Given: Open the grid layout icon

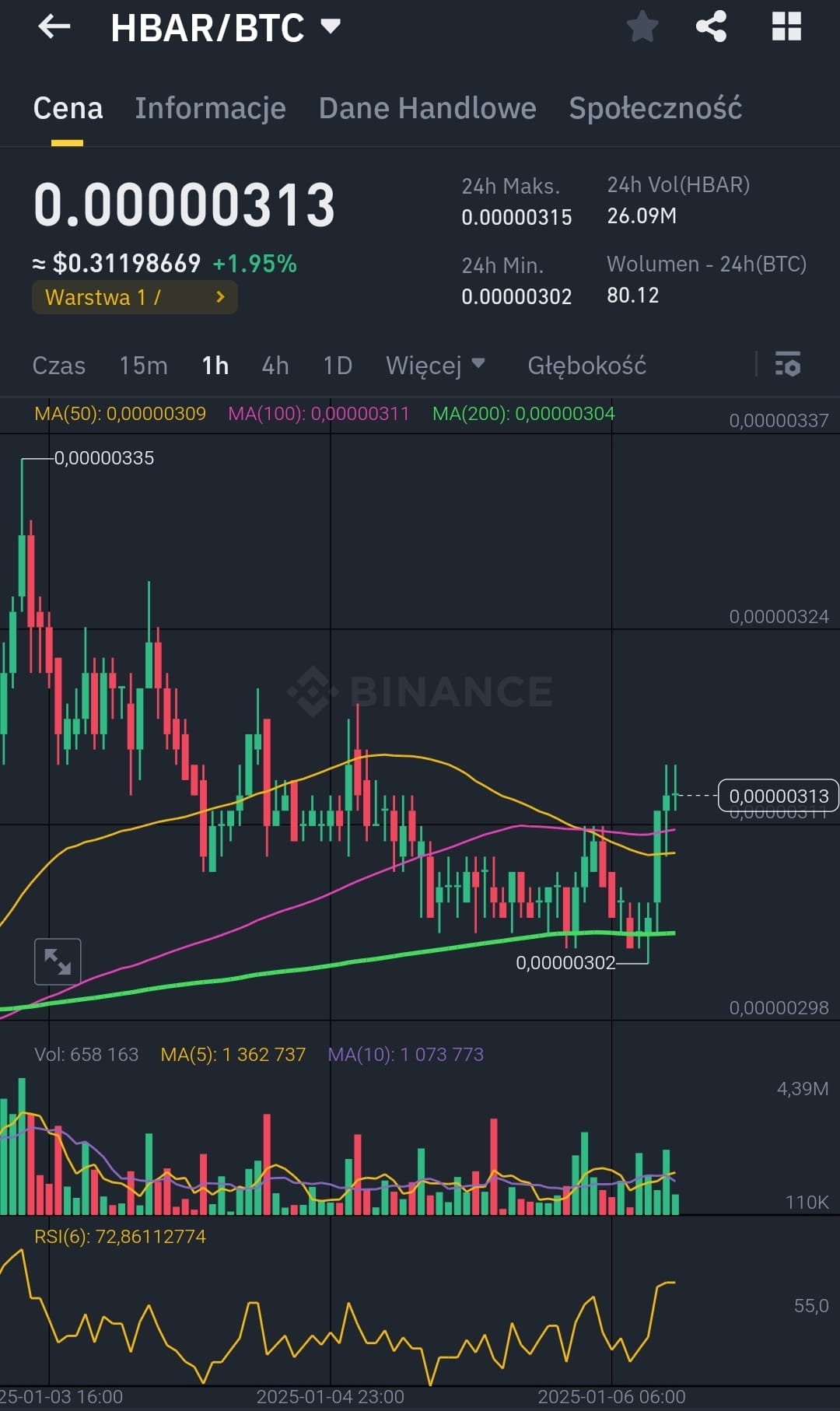Looking at the screenshot, I should [786, 26].
